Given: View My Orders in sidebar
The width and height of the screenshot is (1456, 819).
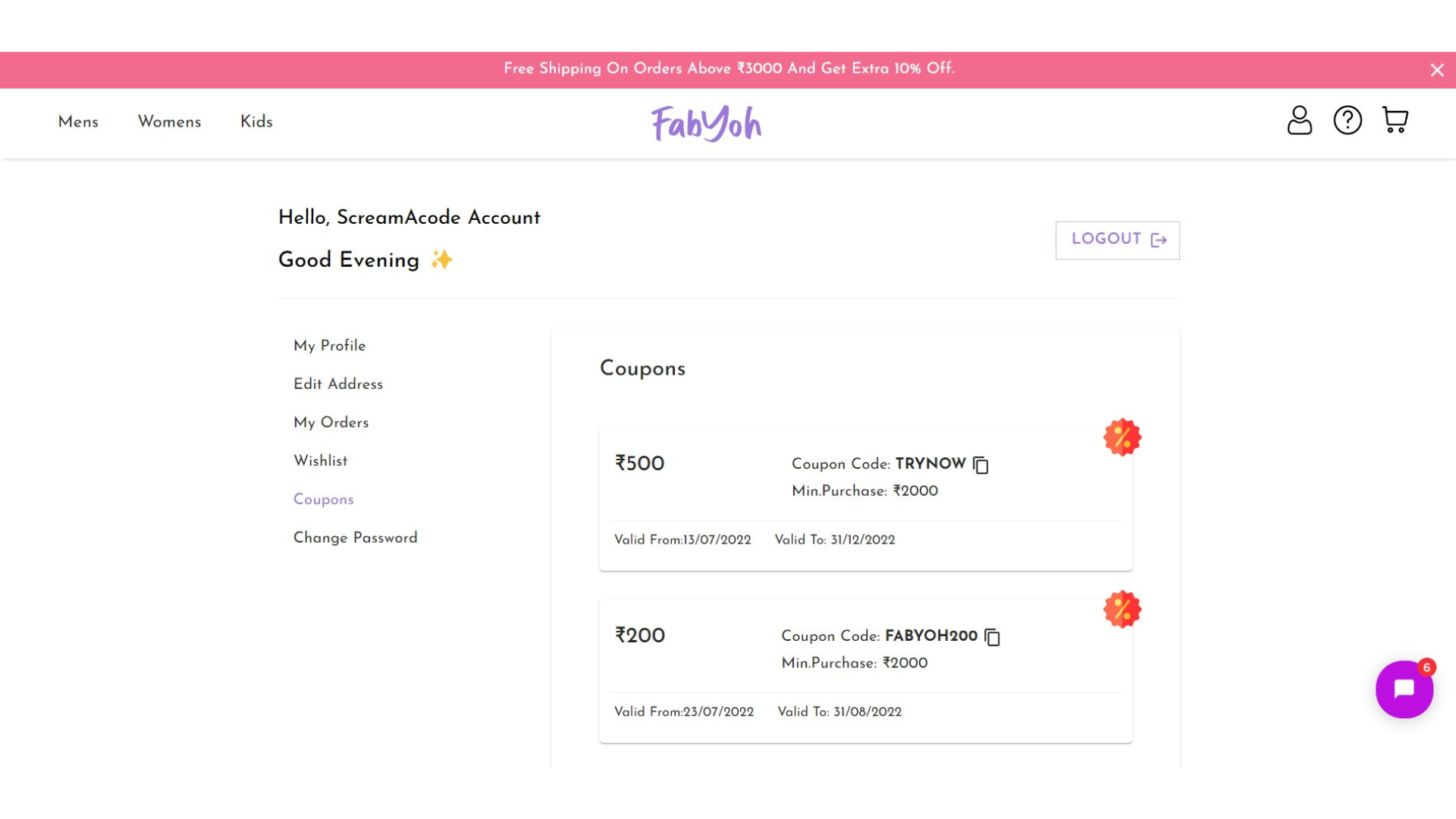Looking at the screenshot, I should [331, 423].
